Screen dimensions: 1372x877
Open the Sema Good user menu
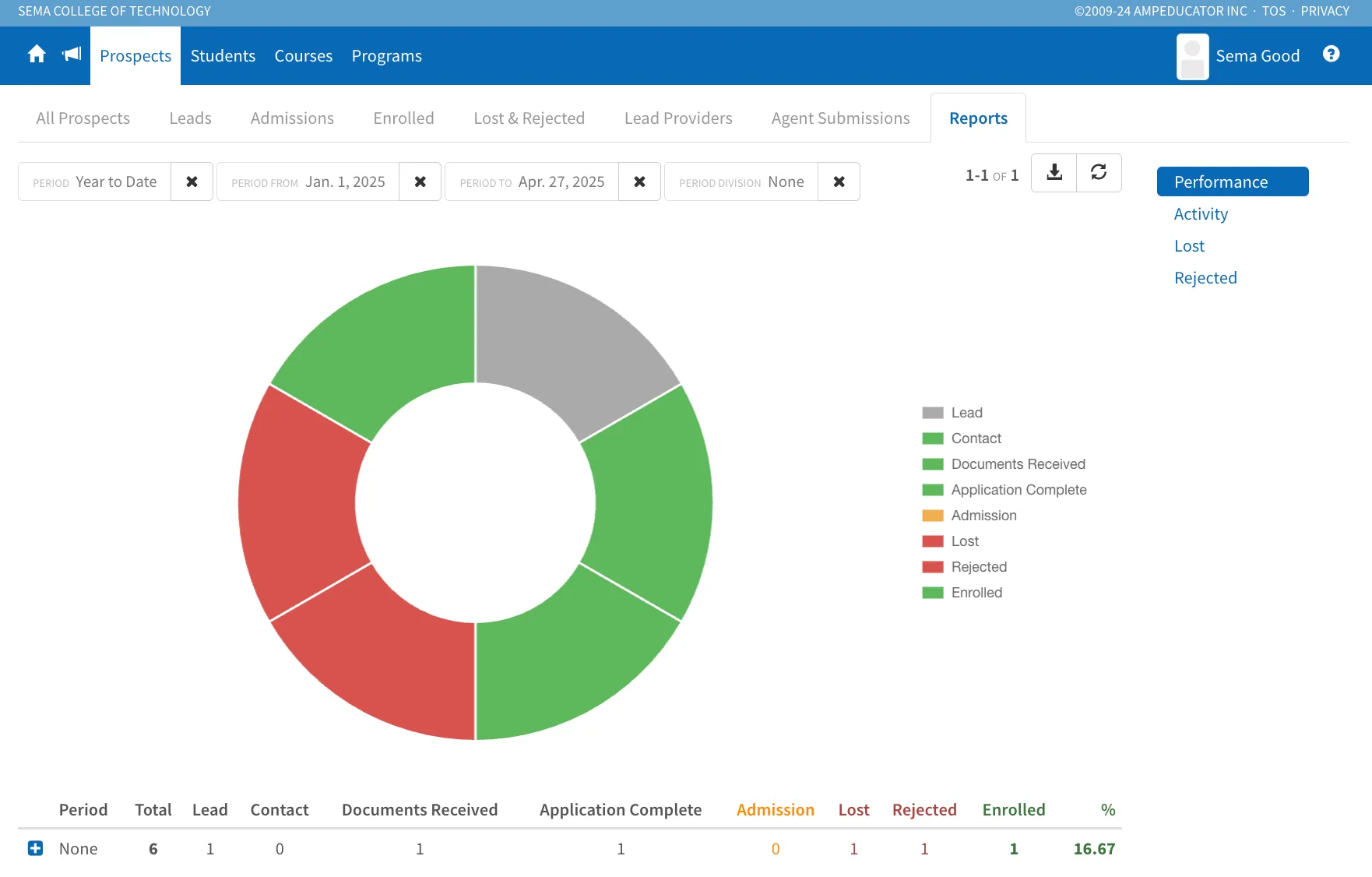[x=1238, y=56]
